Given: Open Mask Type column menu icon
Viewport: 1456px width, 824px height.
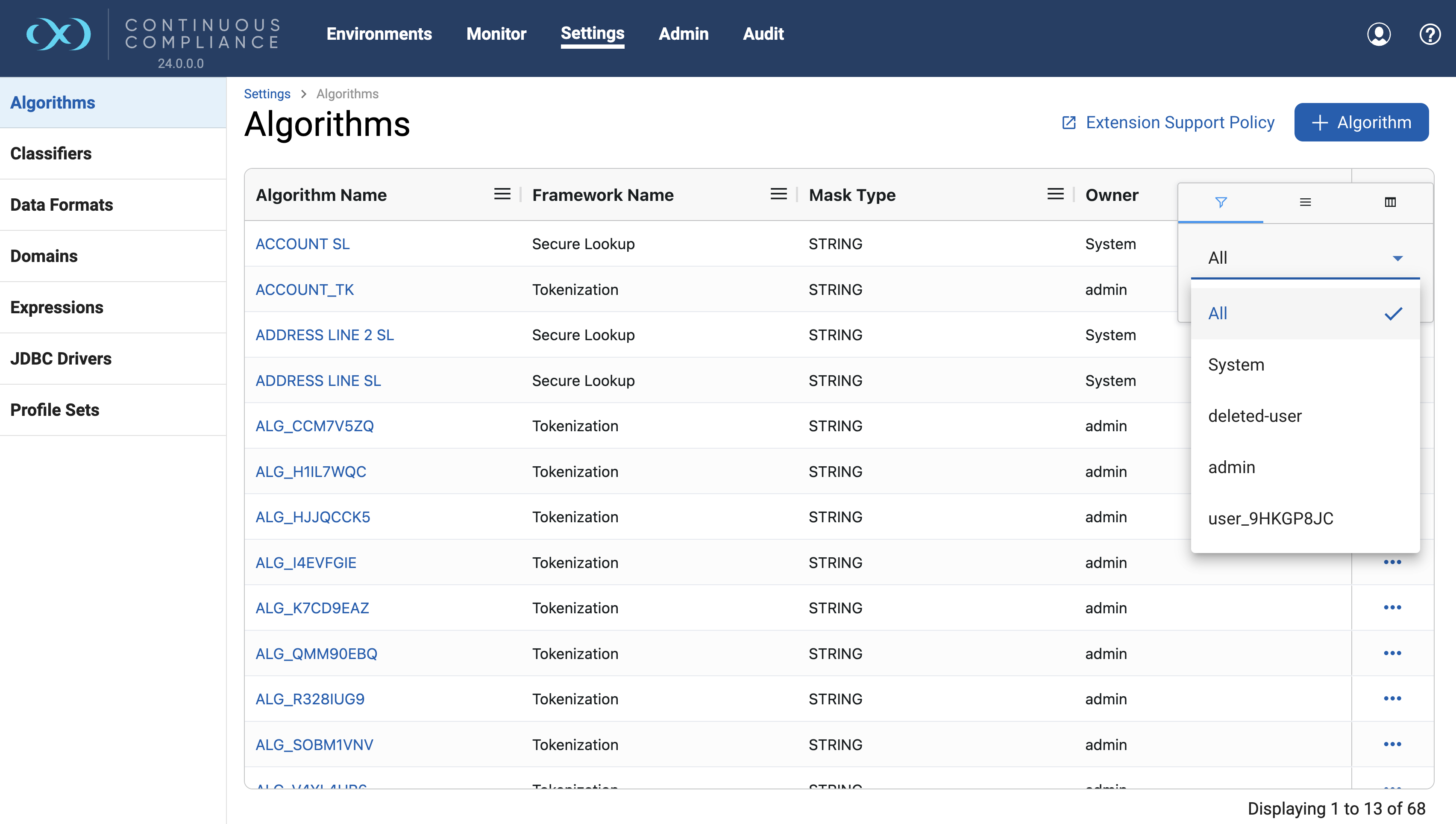Looking at the screenshot, I should pos(1055,194).
